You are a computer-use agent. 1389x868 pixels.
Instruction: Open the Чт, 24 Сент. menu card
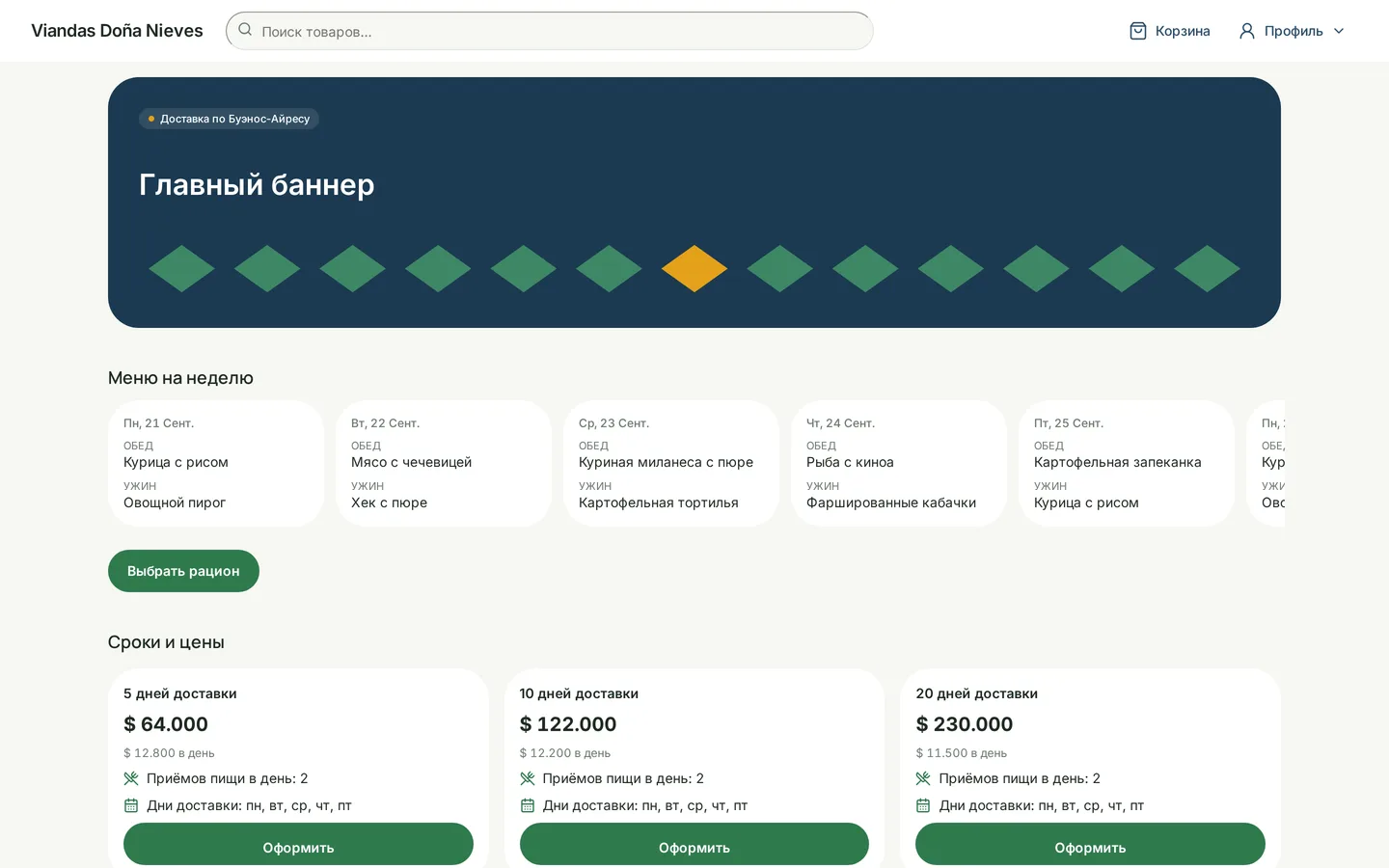[x=899, y=463]
